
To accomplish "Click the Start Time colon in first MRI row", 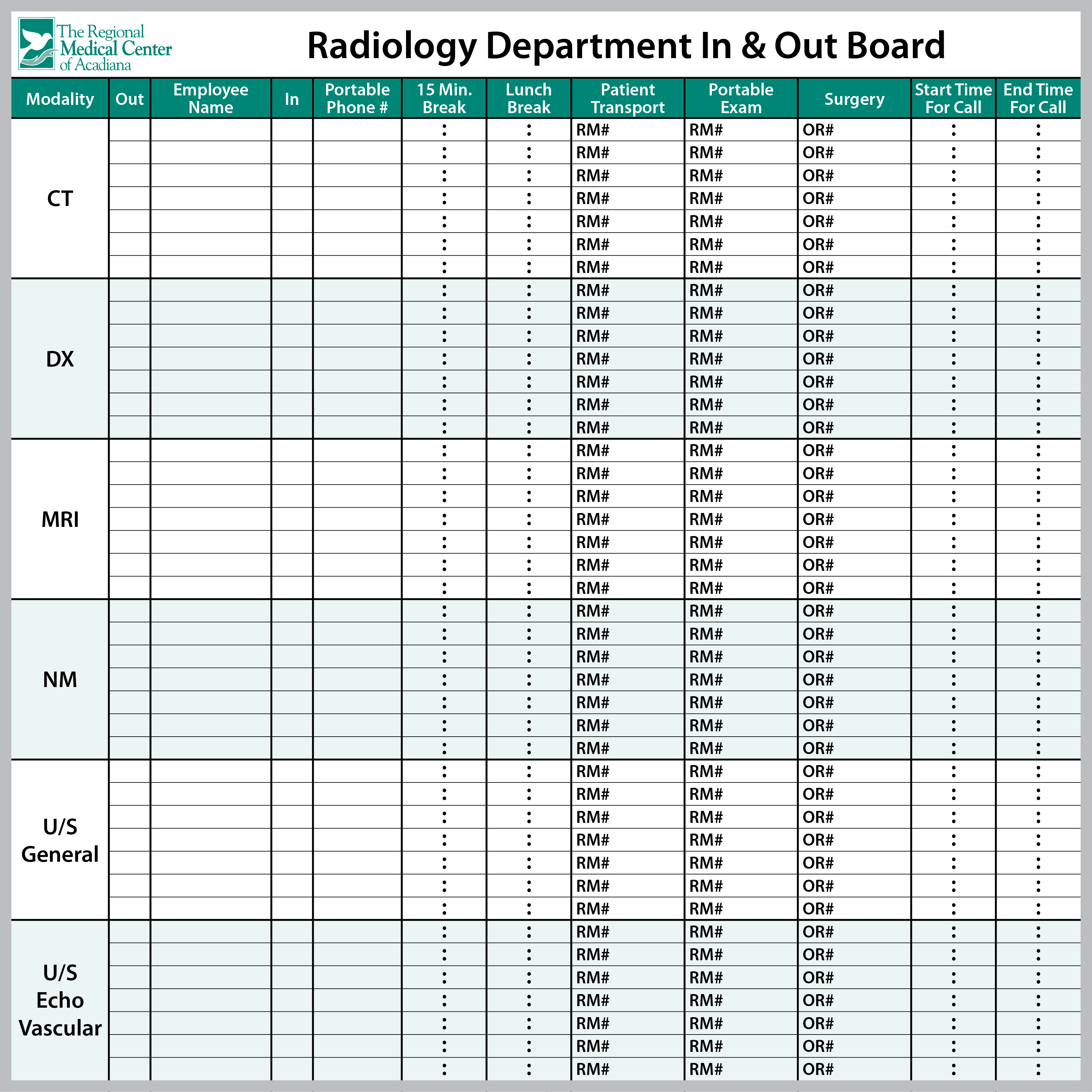I will click(x=954, y=451).
